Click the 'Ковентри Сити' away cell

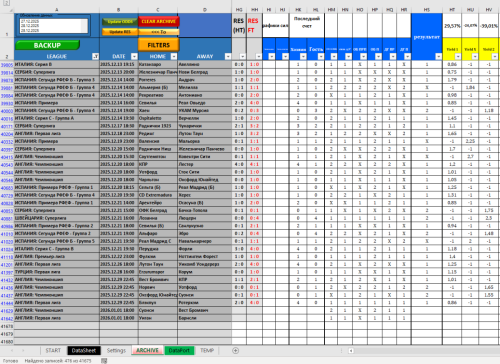[x=204, y=156]
